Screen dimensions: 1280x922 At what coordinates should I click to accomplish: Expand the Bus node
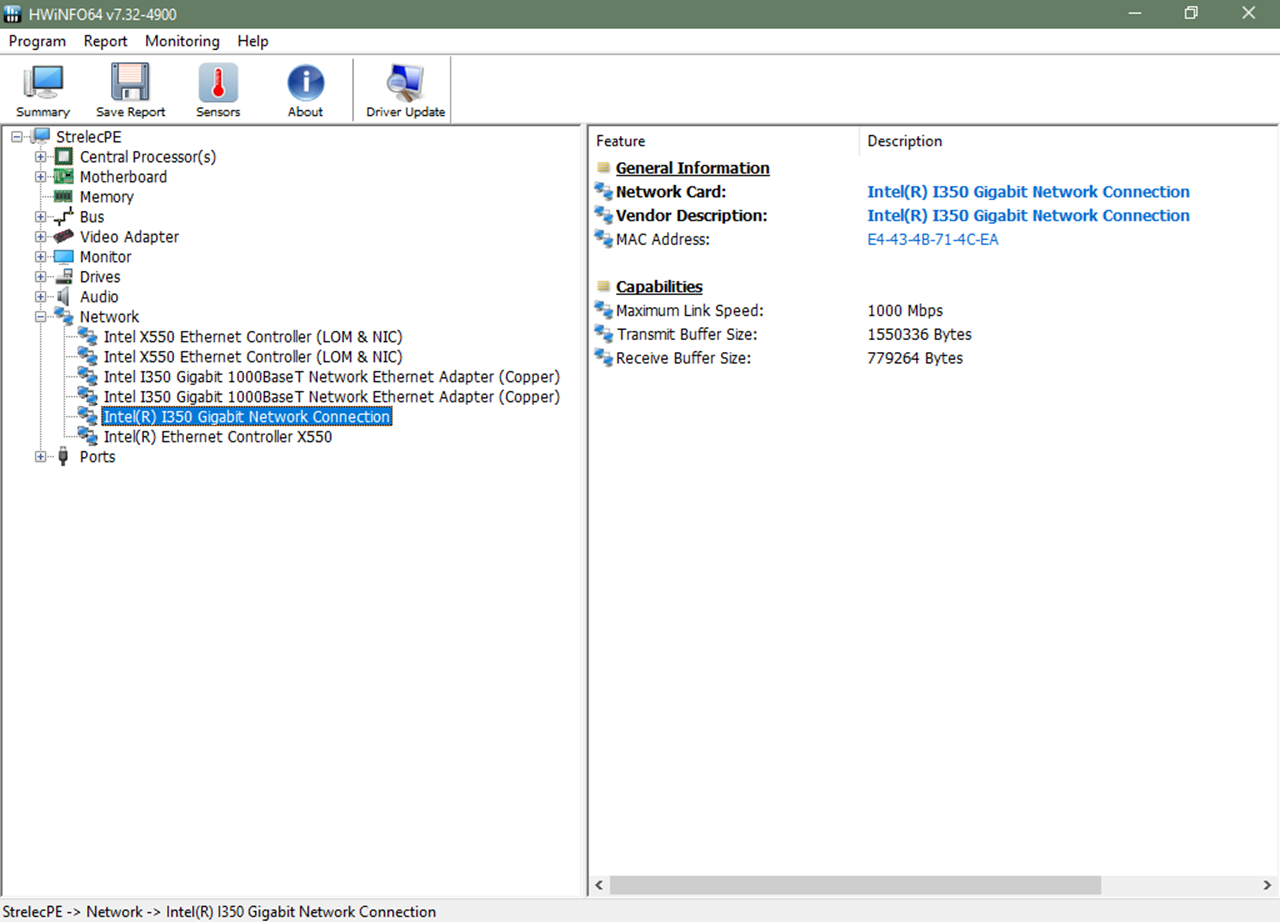(40, 217)
